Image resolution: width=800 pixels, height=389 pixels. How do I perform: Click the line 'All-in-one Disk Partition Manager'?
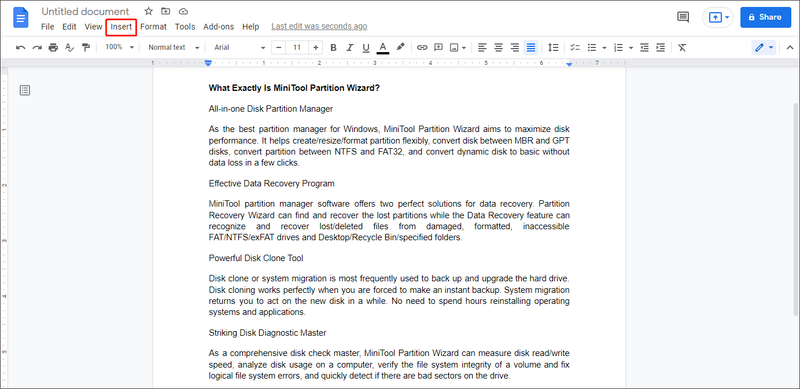tap(271, 109)
